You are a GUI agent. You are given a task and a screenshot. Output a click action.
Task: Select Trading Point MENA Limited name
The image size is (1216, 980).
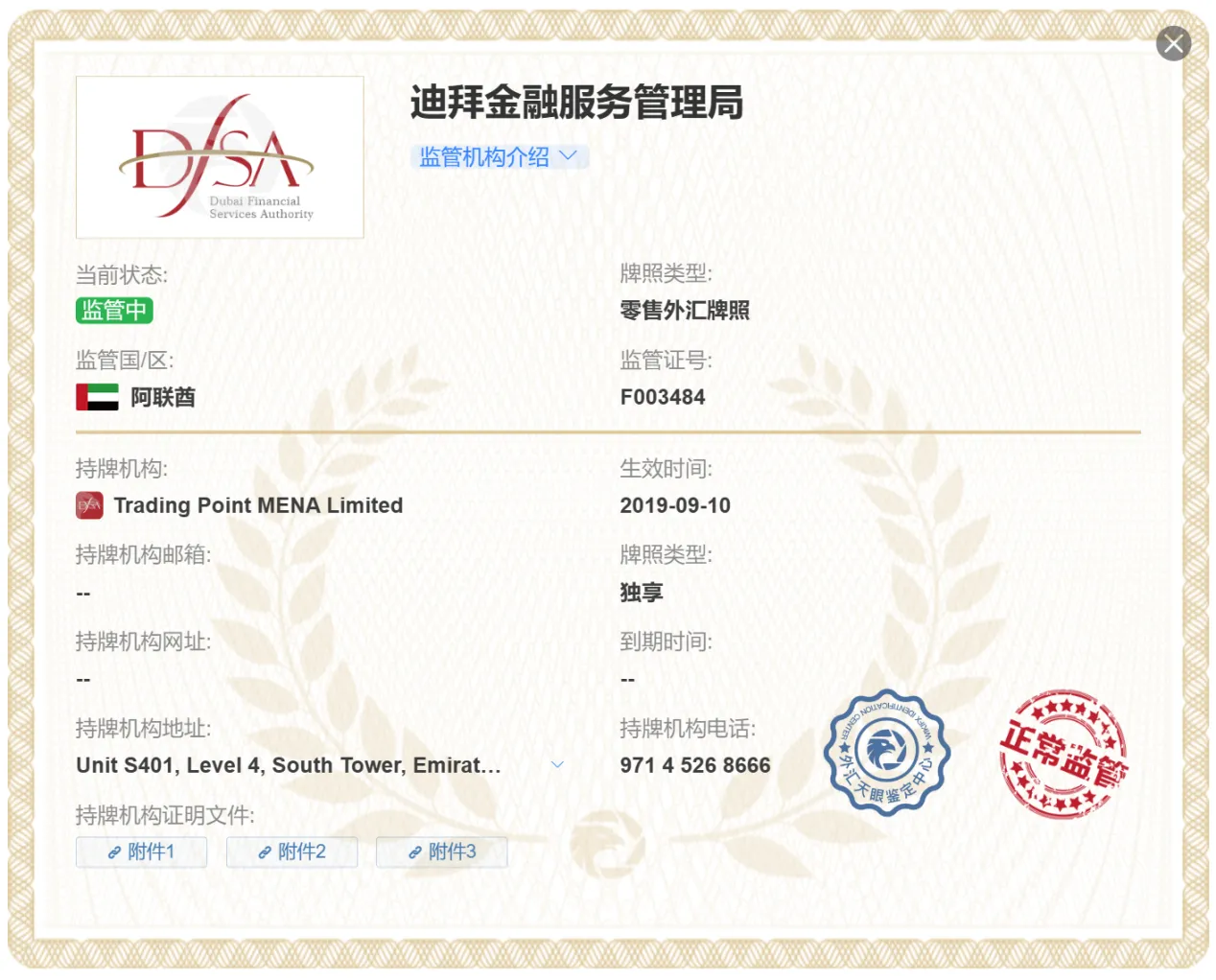(258, 505)
